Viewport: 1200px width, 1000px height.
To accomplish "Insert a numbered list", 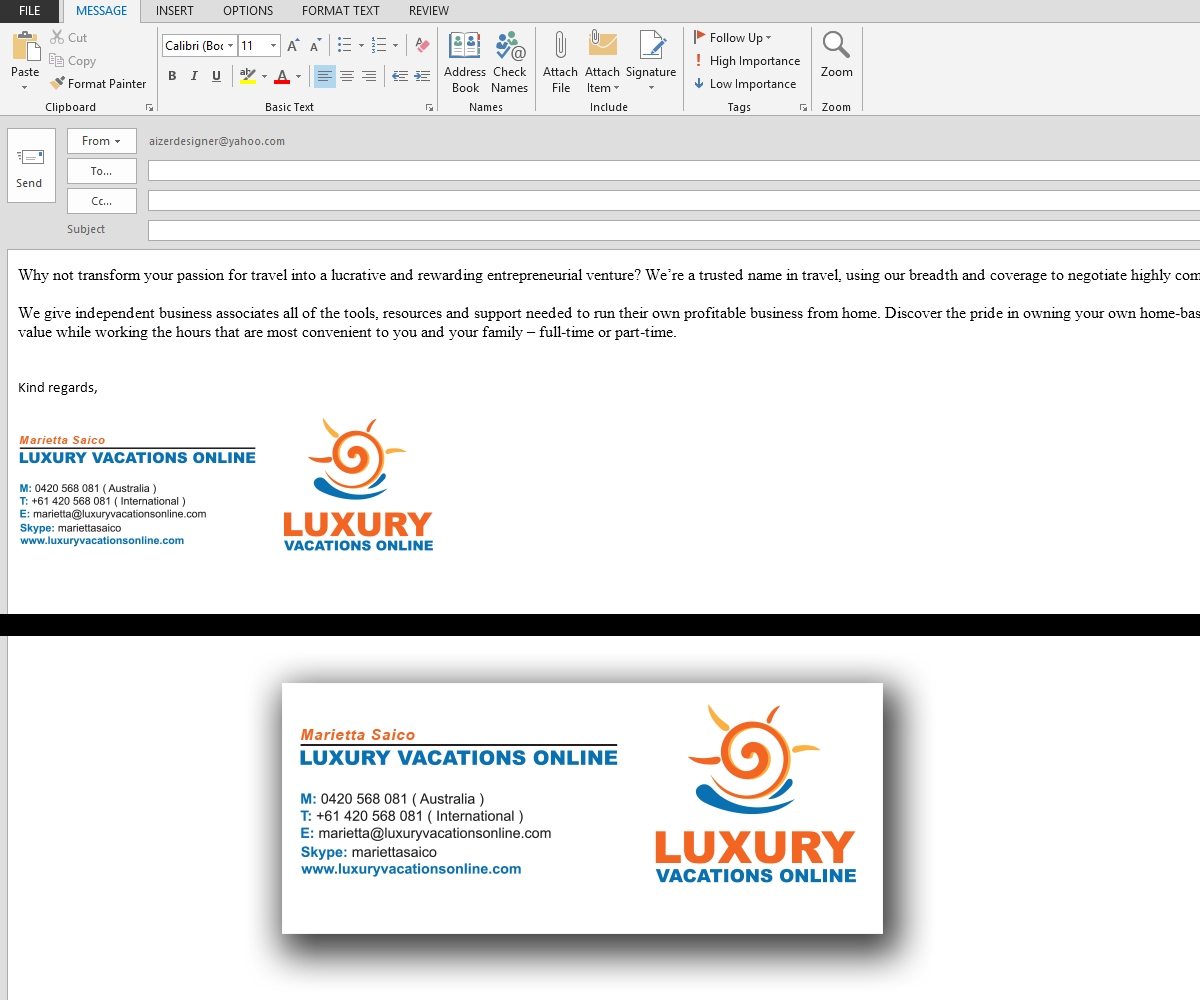I will pos(379,46).
